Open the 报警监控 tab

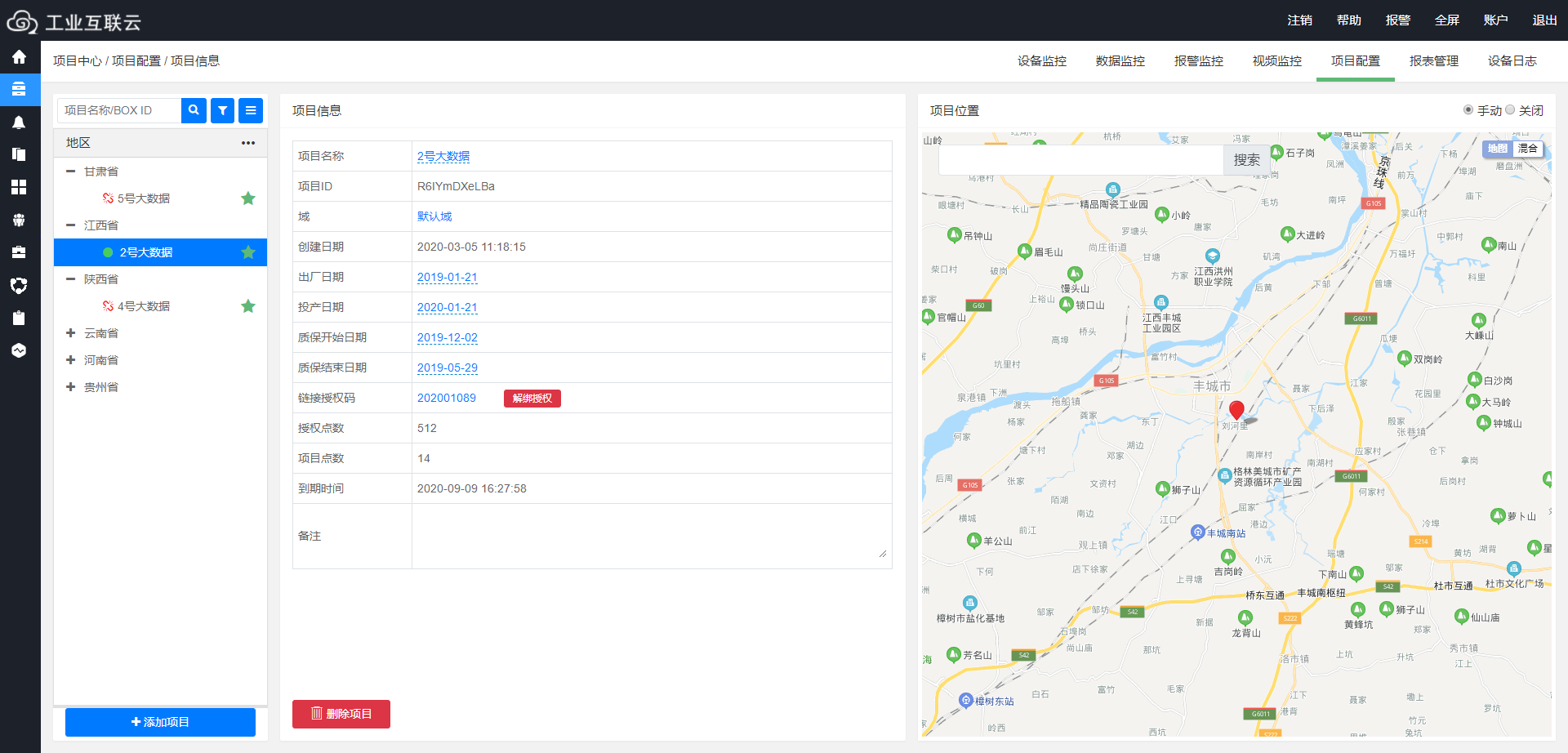tap(1199, 61)
